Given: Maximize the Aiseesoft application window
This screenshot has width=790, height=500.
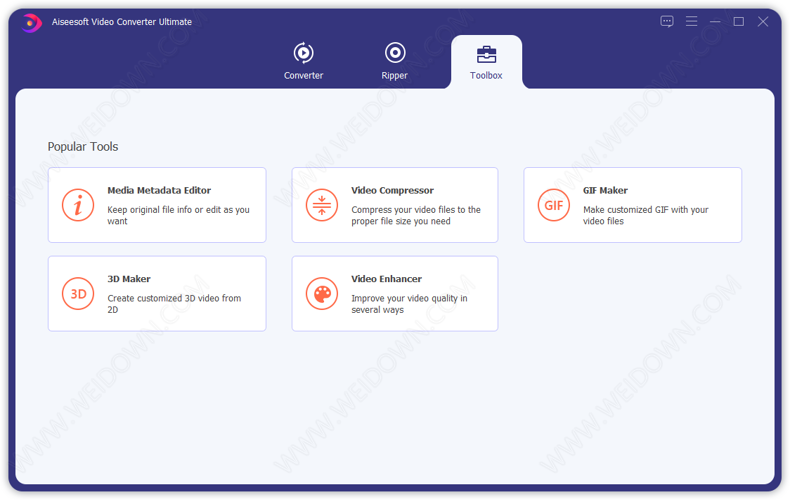Looking at the screenshot, I should coord(739,21).
